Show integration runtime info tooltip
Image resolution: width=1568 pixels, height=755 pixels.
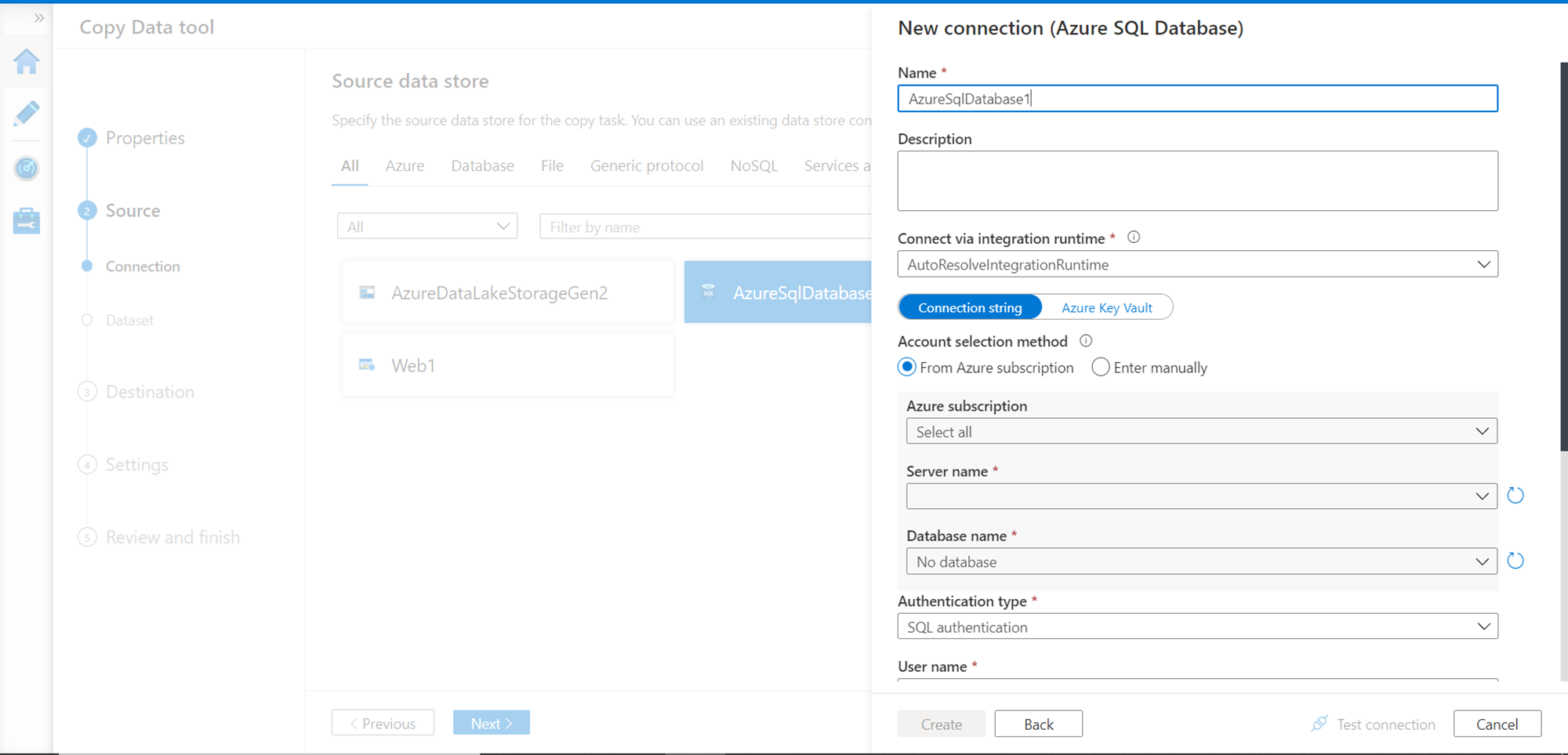tap(1134, 238)
